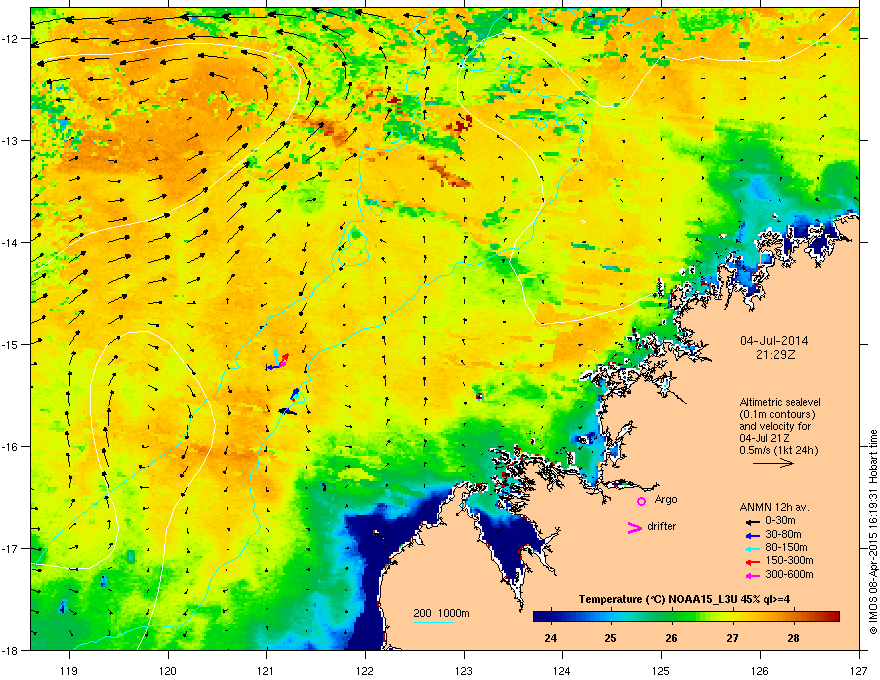This screenshot has width=880, height=680.
Task: Click the color bar tick label '28'
Action: [793, 638]
